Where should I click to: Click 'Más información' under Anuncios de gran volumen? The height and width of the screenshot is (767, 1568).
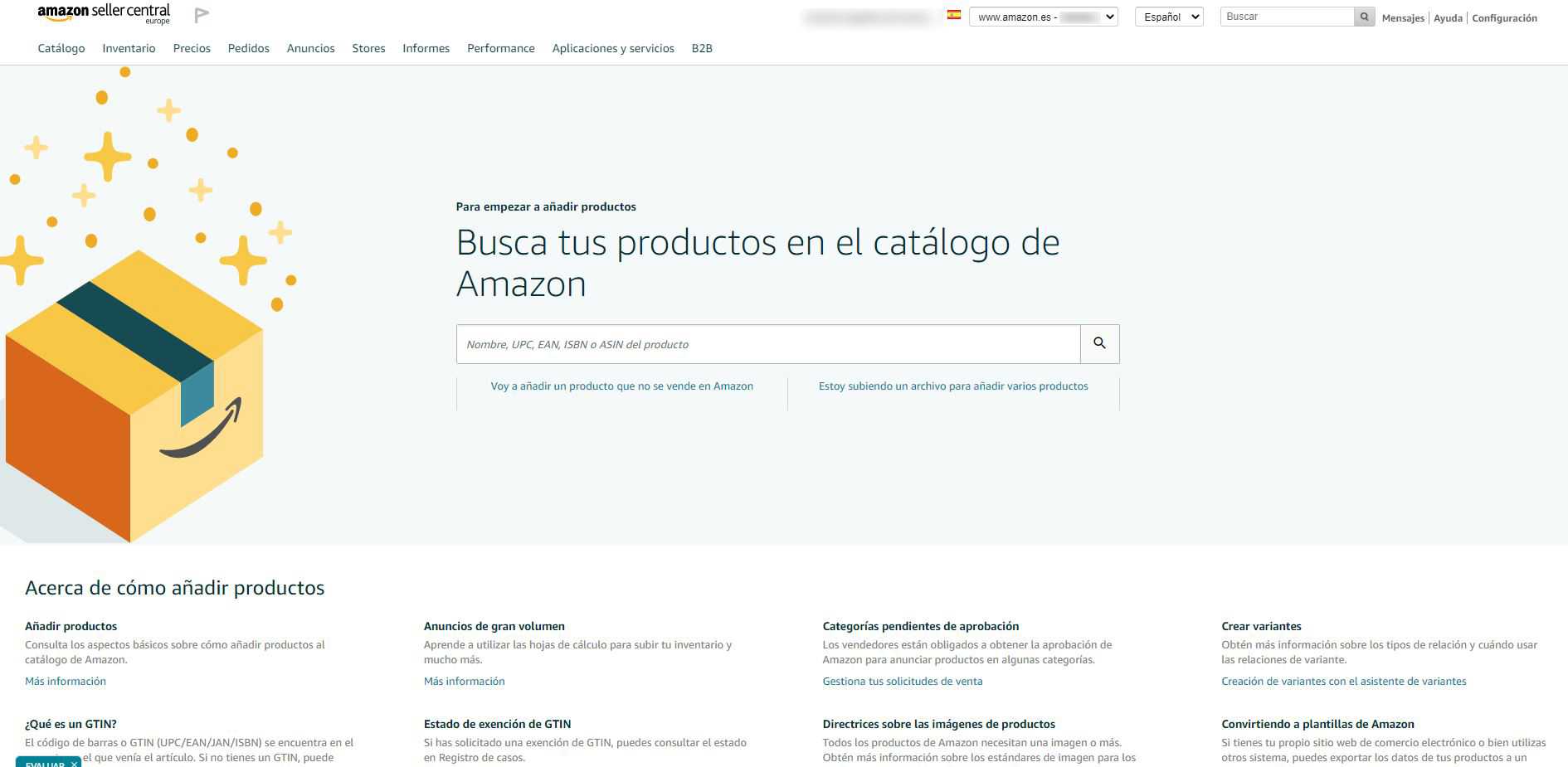464,681
